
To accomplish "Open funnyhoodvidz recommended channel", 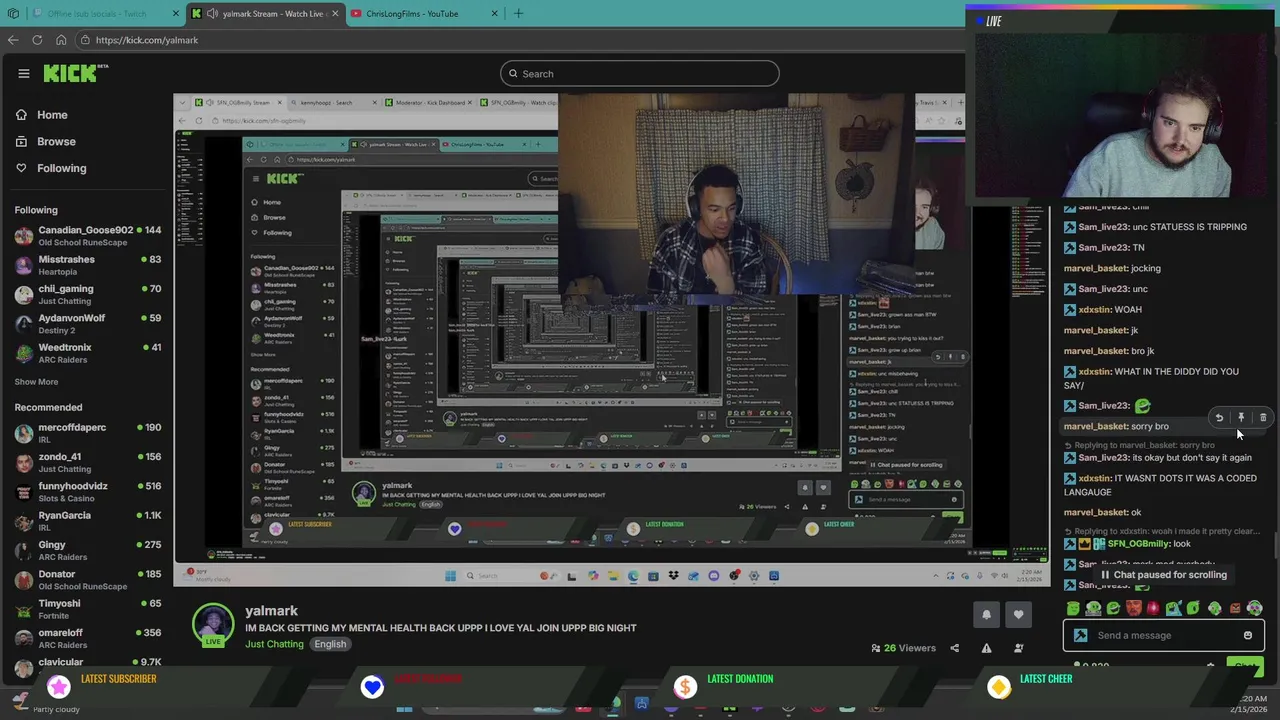I will click(x=88, y=492).
